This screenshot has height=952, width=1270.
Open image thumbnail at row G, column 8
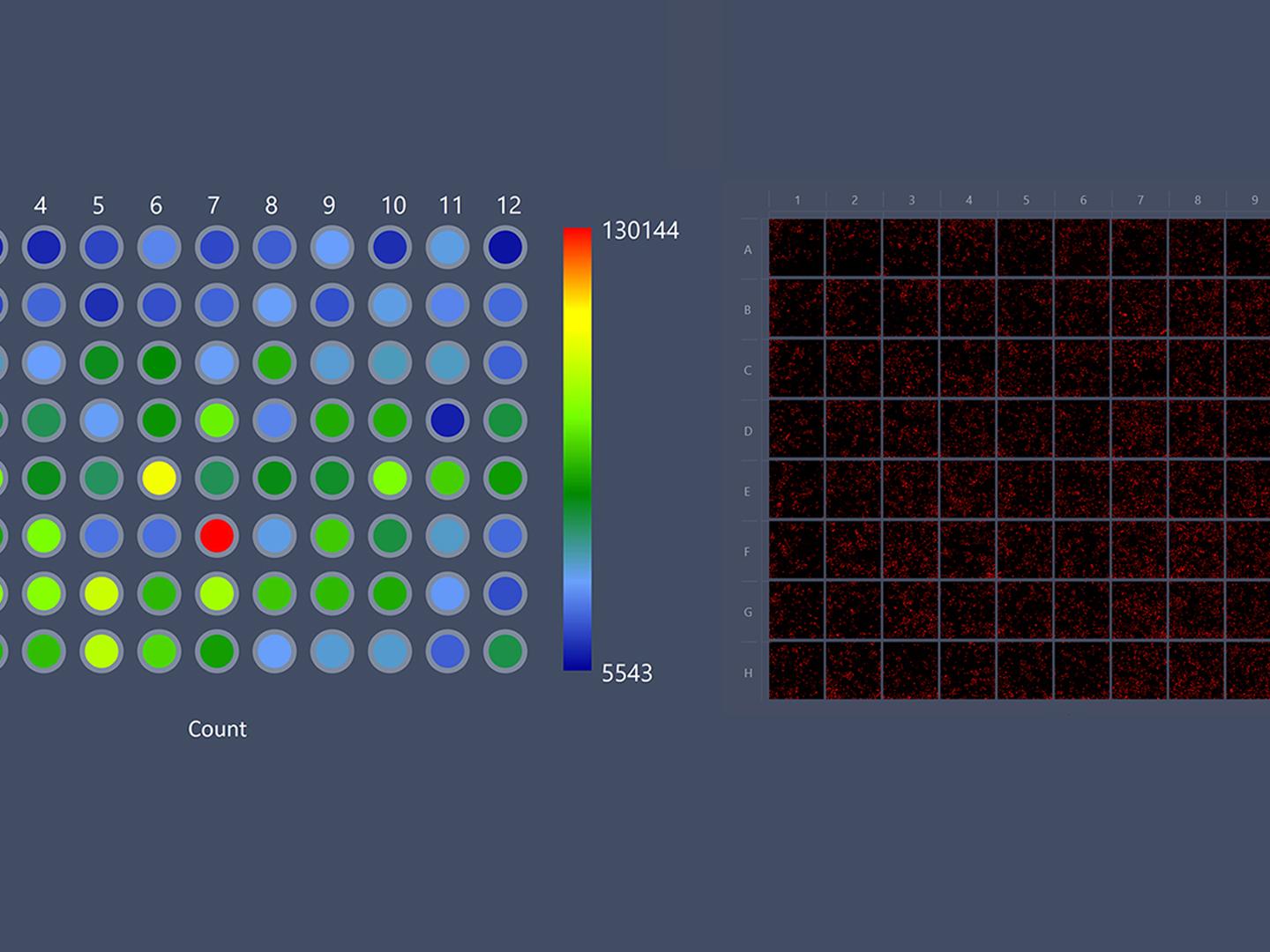pos(1197,611)
